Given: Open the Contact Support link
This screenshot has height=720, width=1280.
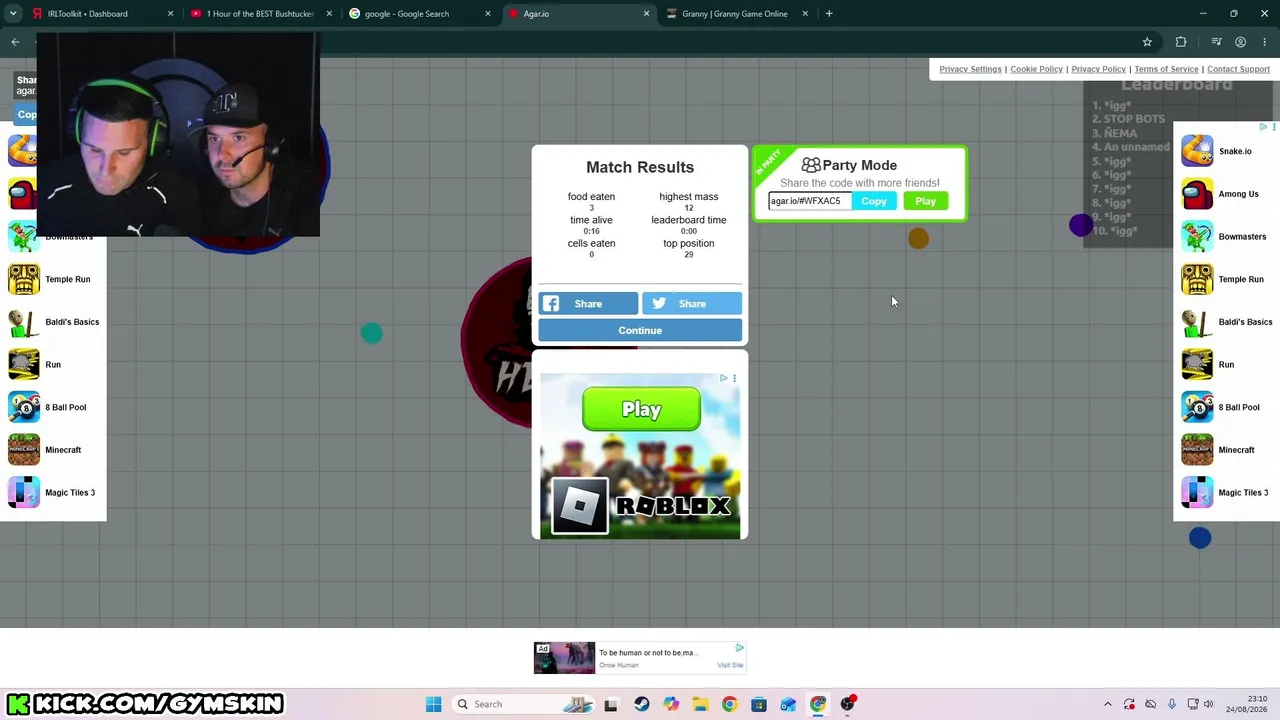Looking at the screenshot, I should coord(1238,69).
